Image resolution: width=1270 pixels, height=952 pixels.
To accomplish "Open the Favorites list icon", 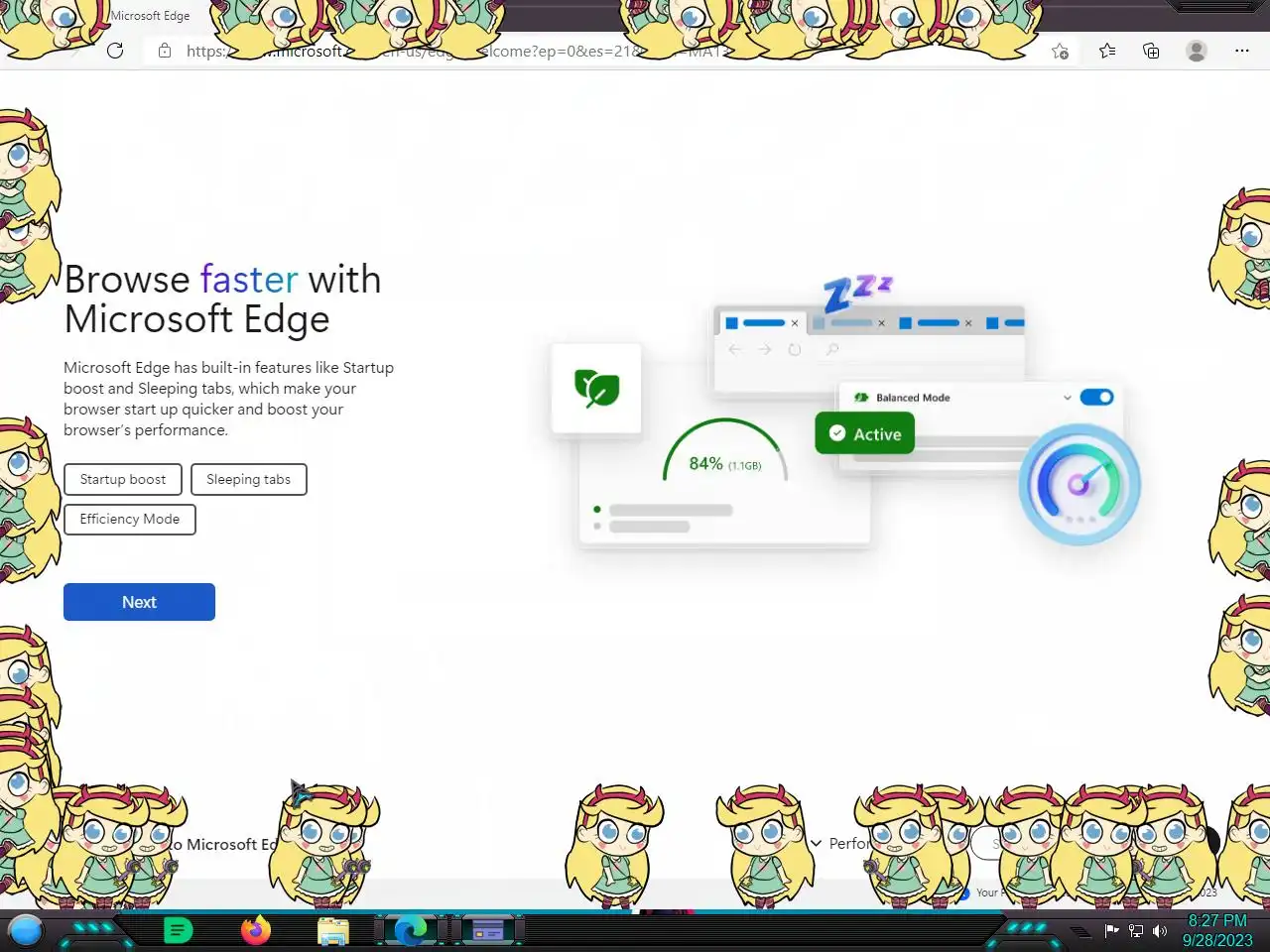I will click(1107, 51).
